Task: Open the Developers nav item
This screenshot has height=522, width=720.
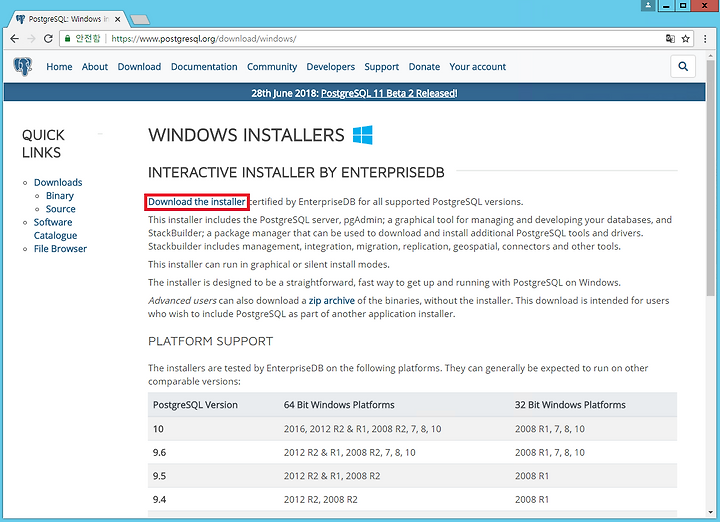Action: tap(331, 67)
